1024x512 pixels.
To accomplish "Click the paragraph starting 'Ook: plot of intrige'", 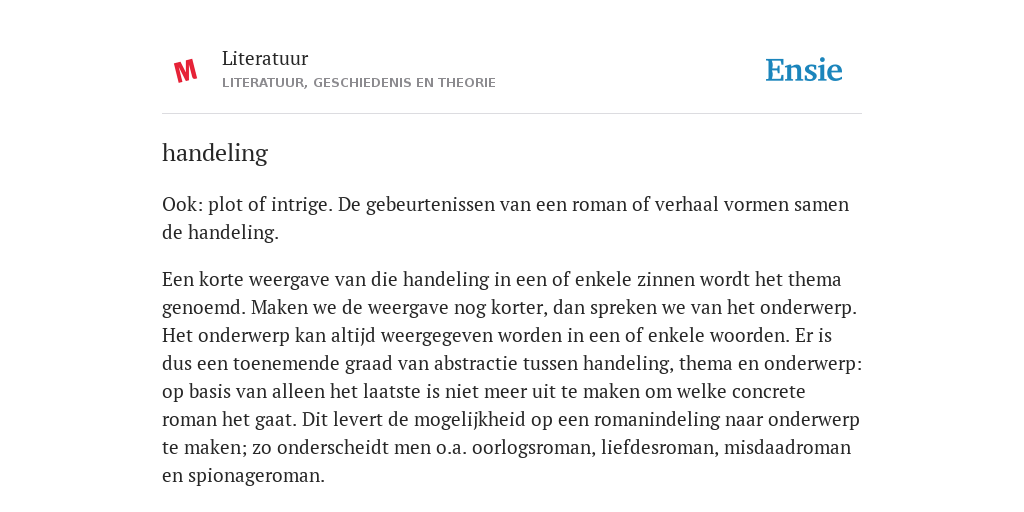I will tap(505, 218).
